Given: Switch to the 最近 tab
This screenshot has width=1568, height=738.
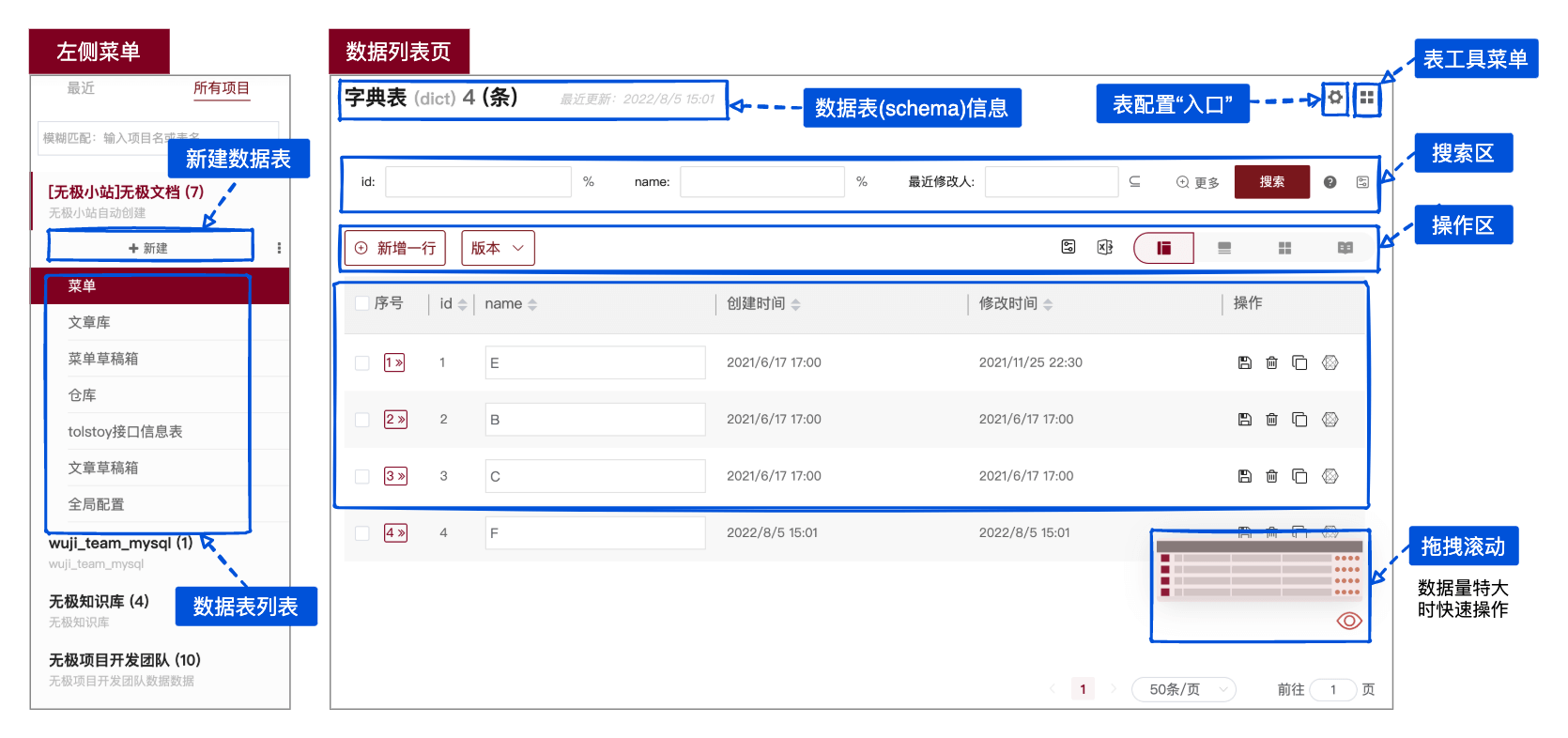Looking at the screenshot, I should pos(81,88).
